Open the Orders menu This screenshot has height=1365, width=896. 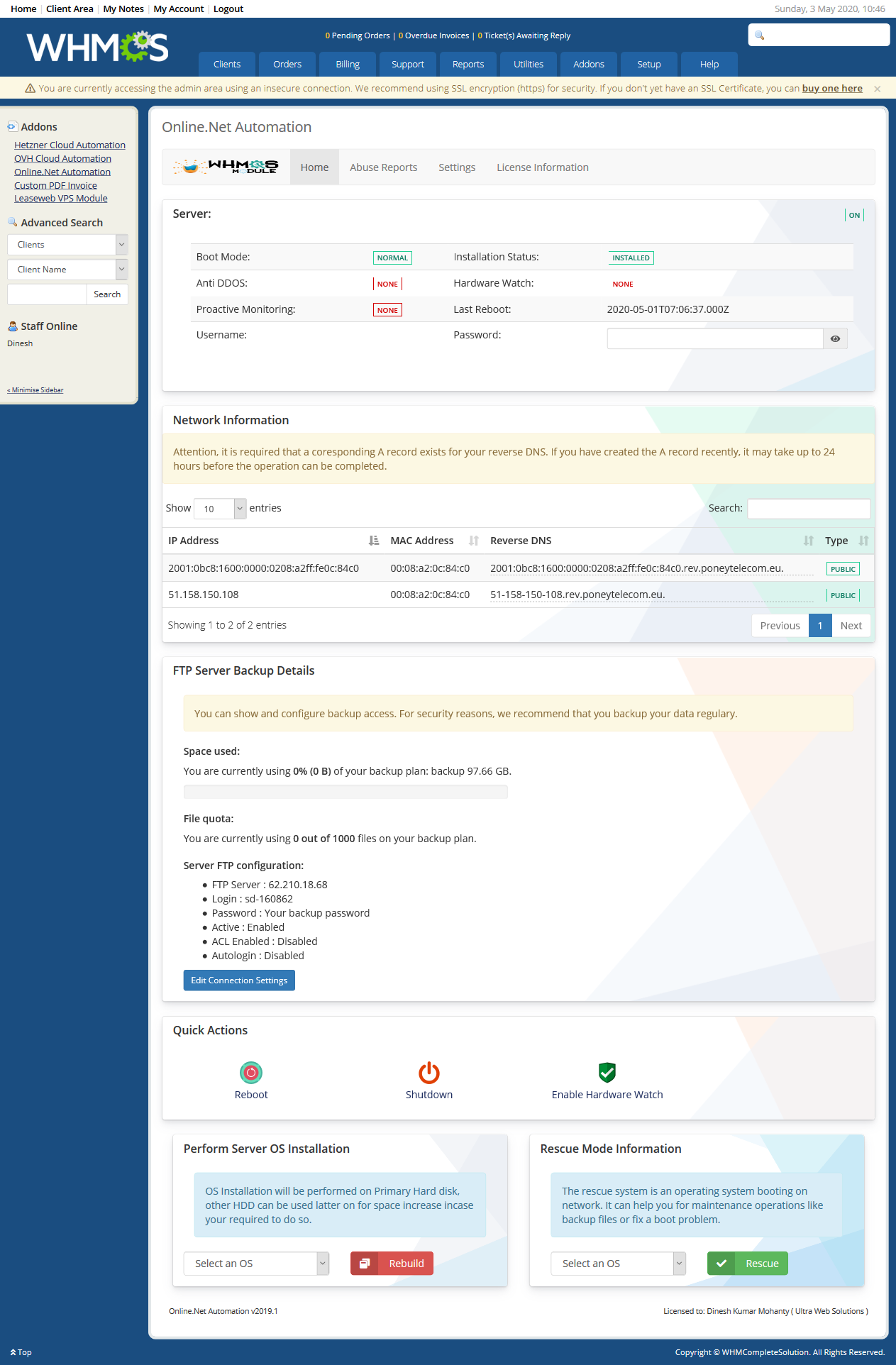[x=287, y=64]
